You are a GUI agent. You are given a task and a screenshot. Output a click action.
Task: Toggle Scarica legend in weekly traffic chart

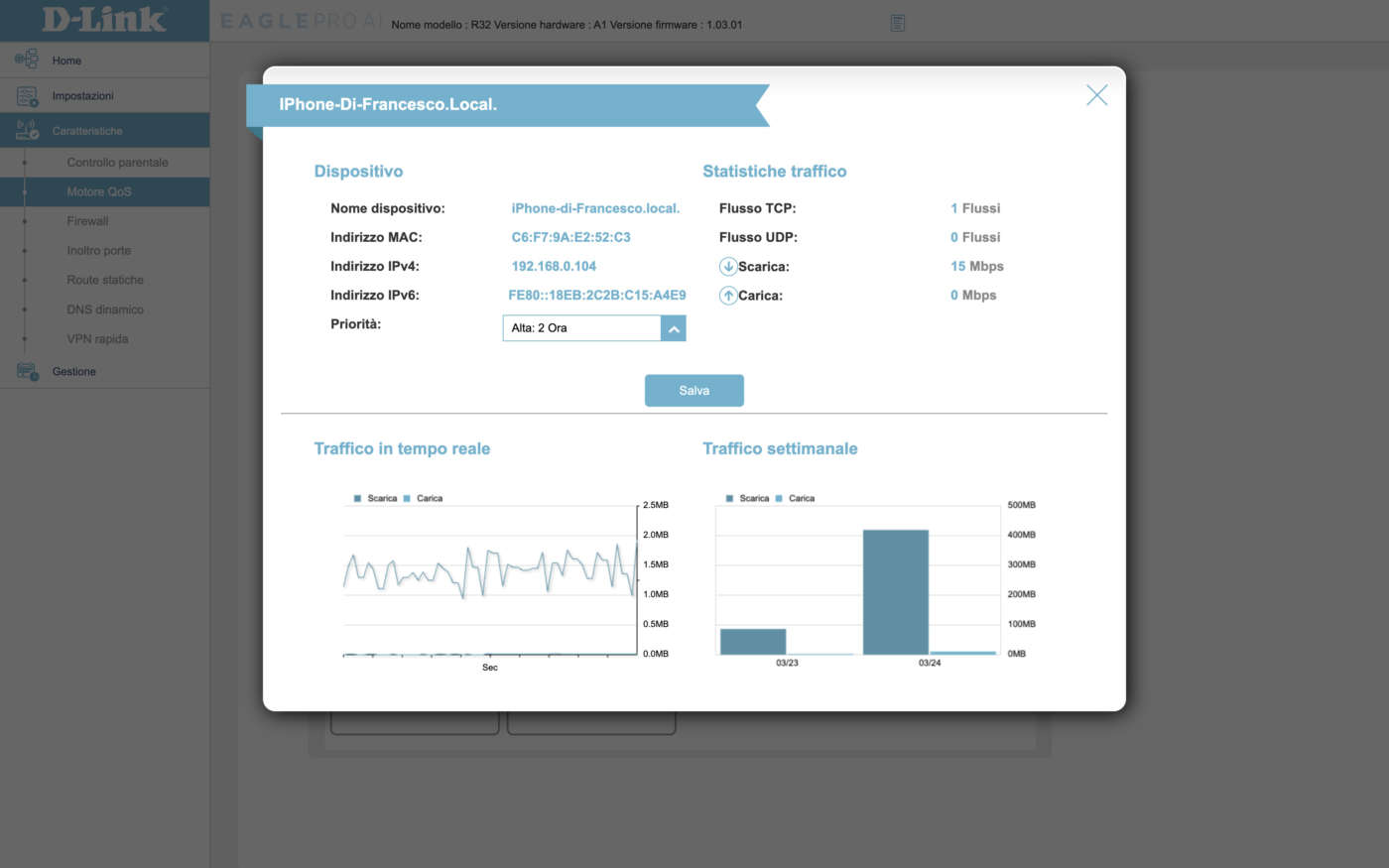(747, 498)
